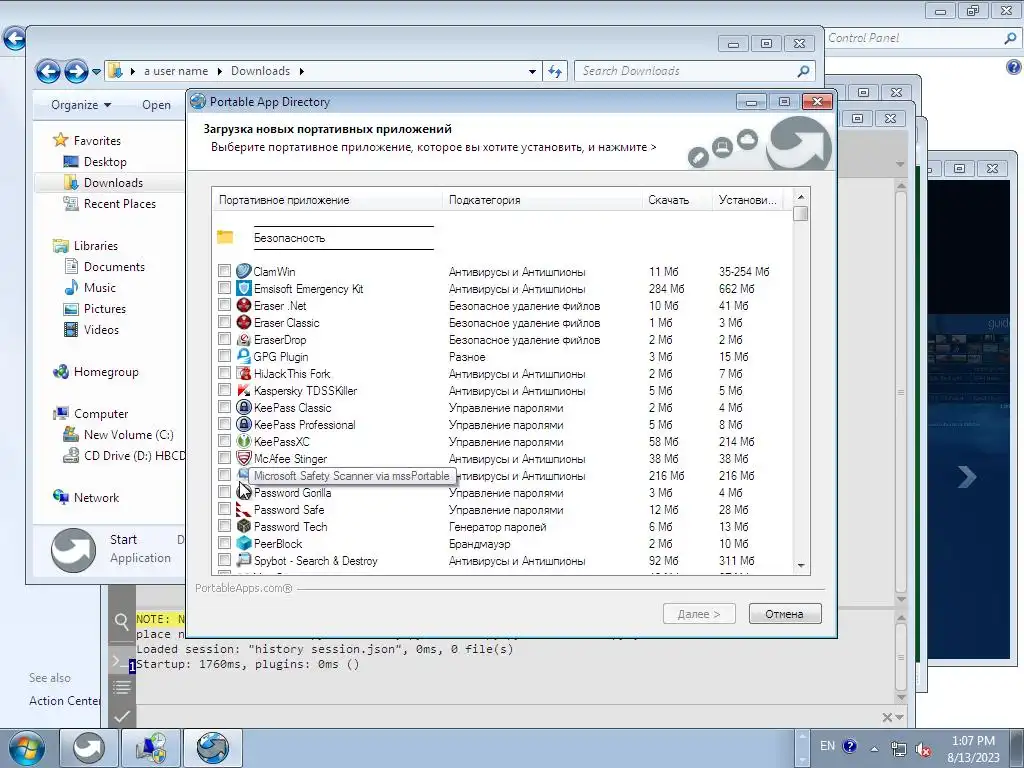Viewport: 1024px width, 768px height.
Task: Click the Eraser Classic icon
Action: 244,322
